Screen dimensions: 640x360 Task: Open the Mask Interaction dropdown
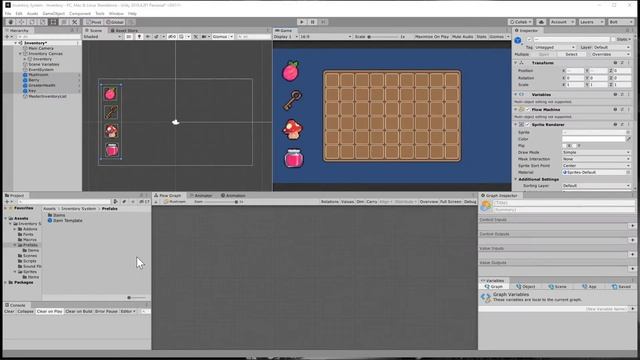click(x=596, y=159)
